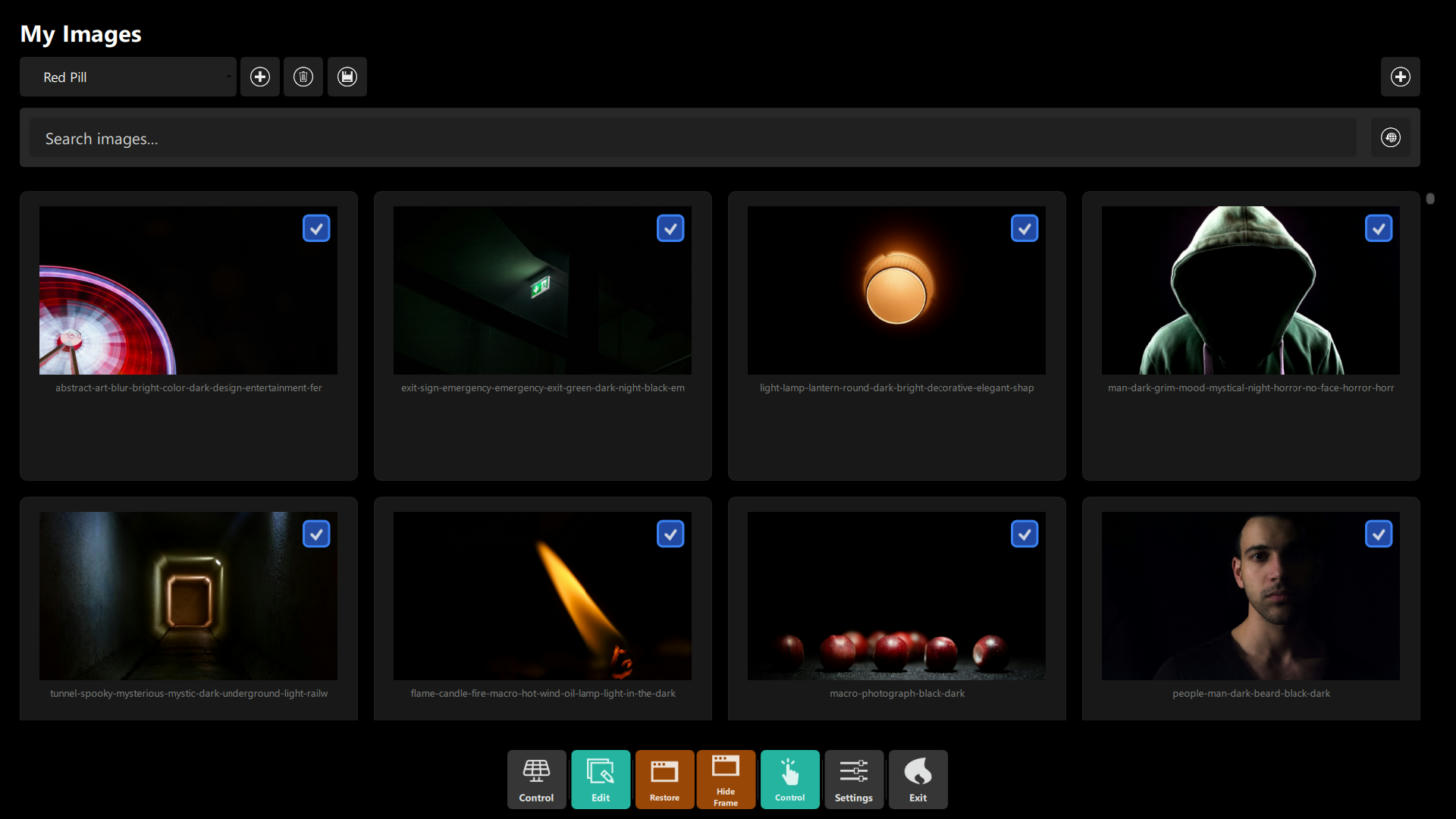The image size is (1456, 819).
Task: Click the Restore window button
Action: [x=664, y=779]
